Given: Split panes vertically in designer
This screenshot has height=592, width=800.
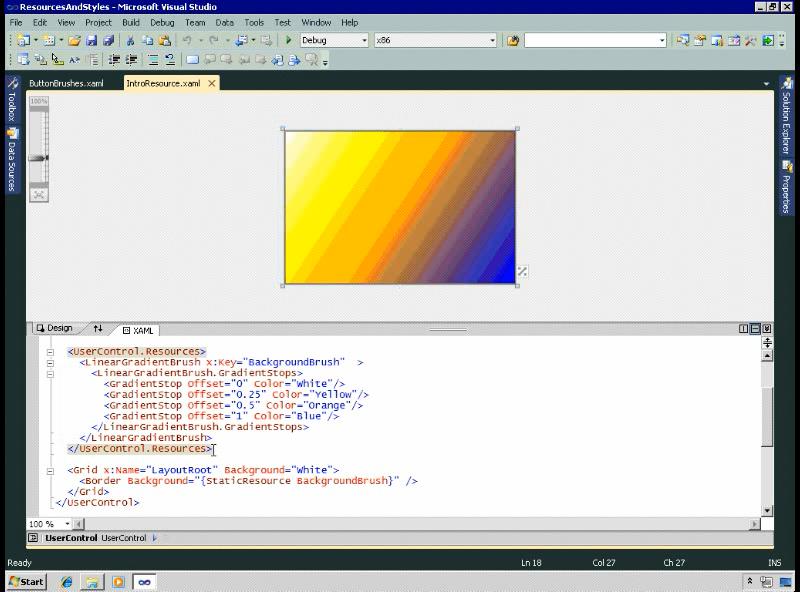Looking at the screenshot, I should coord(743,329).
